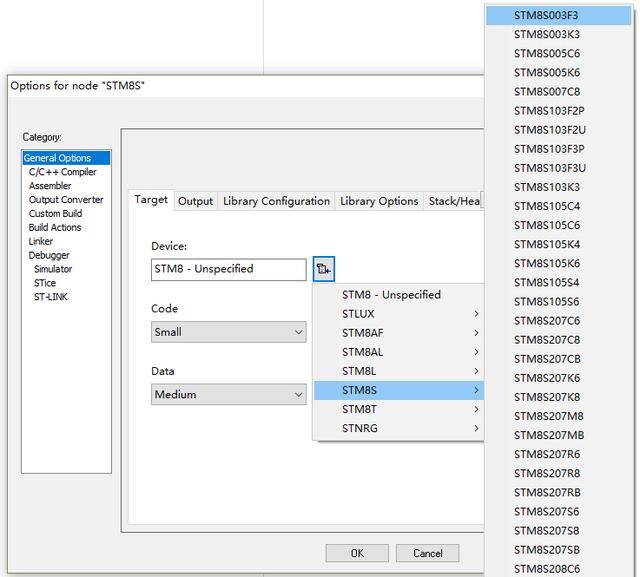The height and width of the screenshot is (577, 640).
Task: Expand the STM8S device submenu
Action: pos(399,390)
